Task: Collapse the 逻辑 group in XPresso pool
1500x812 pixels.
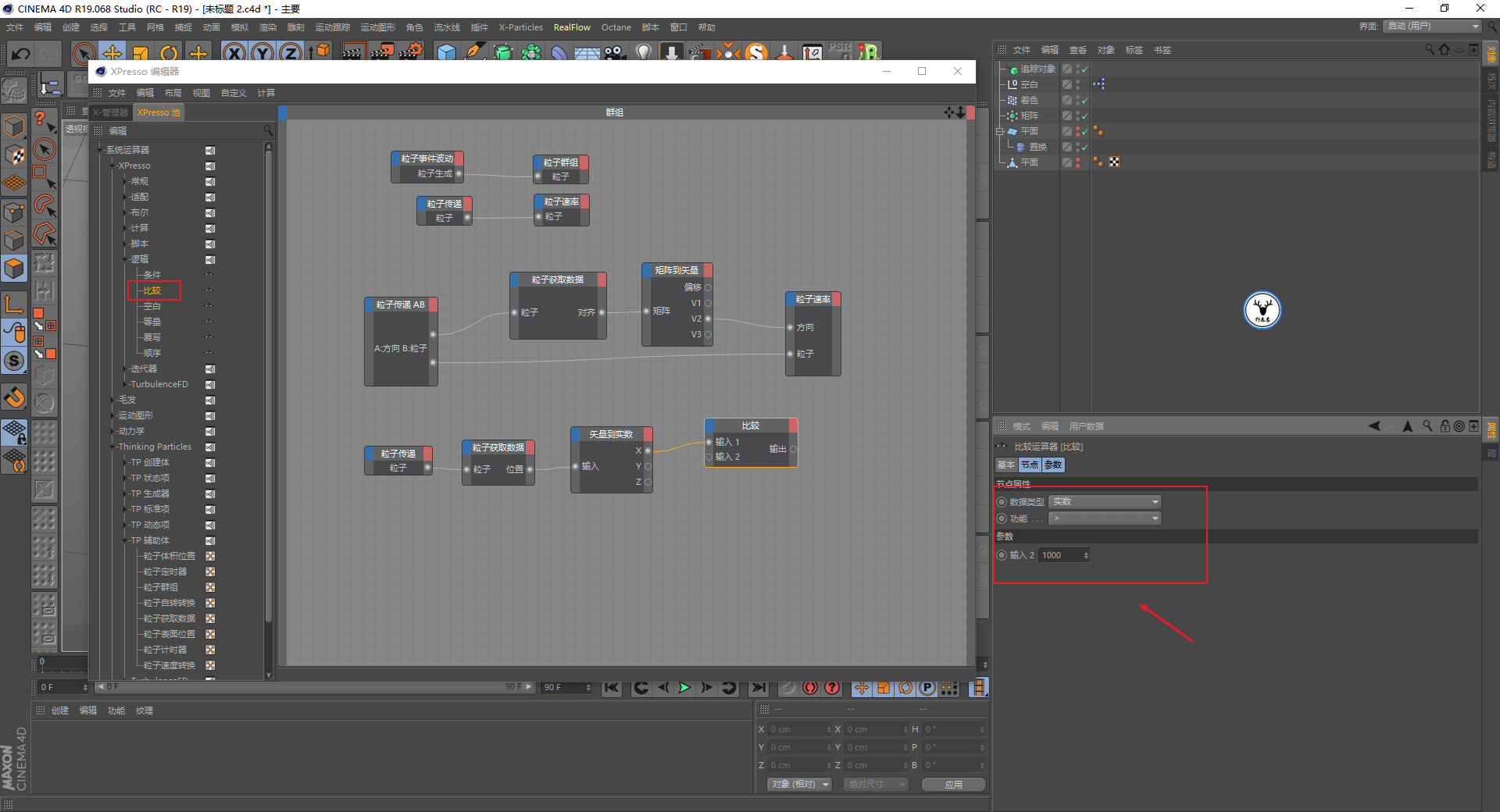Action: [125, 259]
